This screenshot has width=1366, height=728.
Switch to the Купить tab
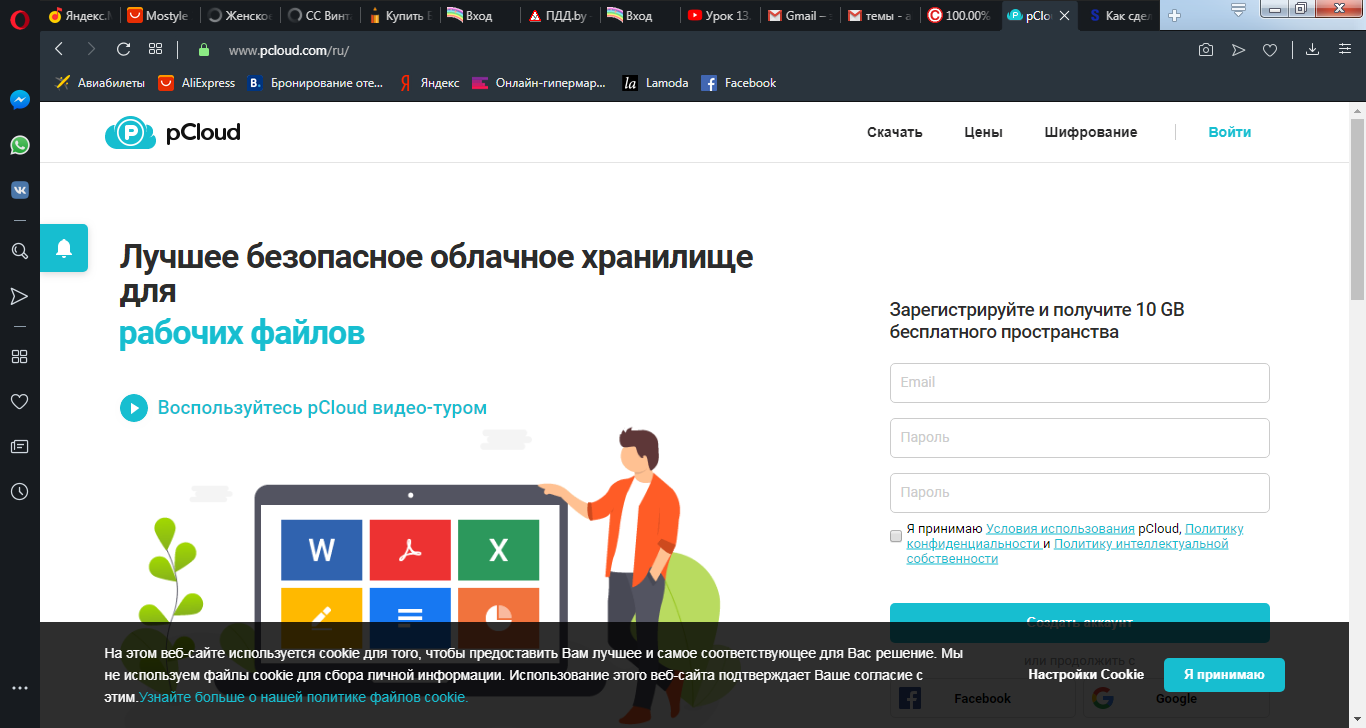(x=400, y=15)
